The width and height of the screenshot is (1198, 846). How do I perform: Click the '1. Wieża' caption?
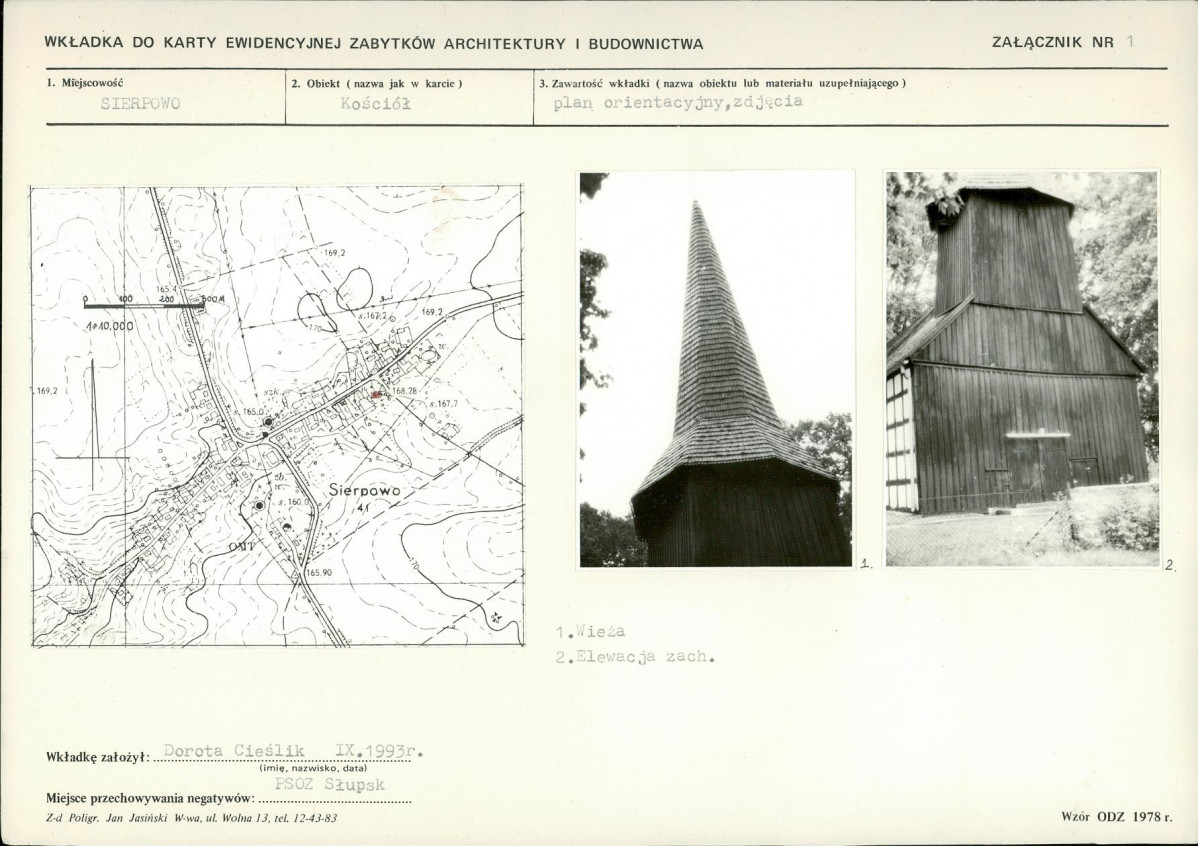coord(590,632)
